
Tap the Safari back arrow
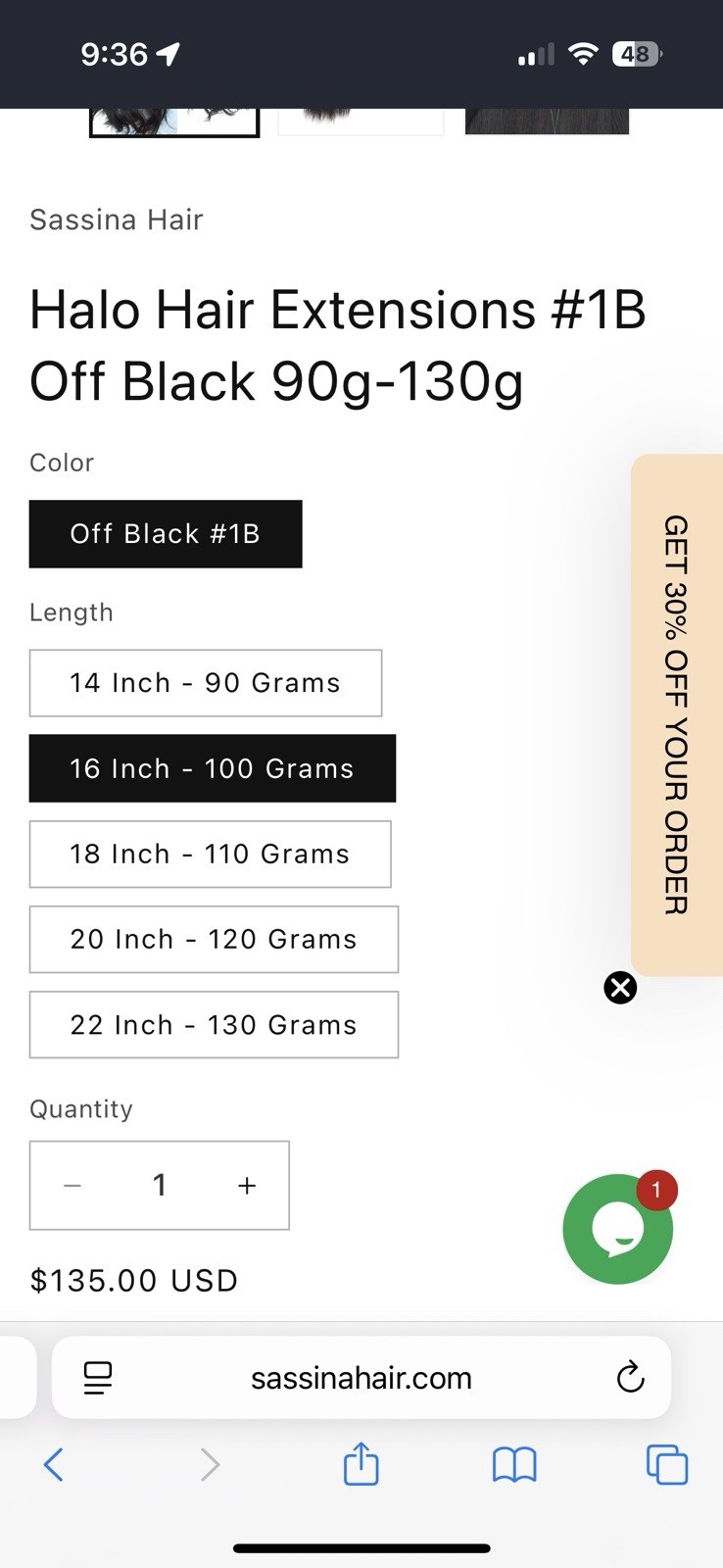tap(54, 1465)
